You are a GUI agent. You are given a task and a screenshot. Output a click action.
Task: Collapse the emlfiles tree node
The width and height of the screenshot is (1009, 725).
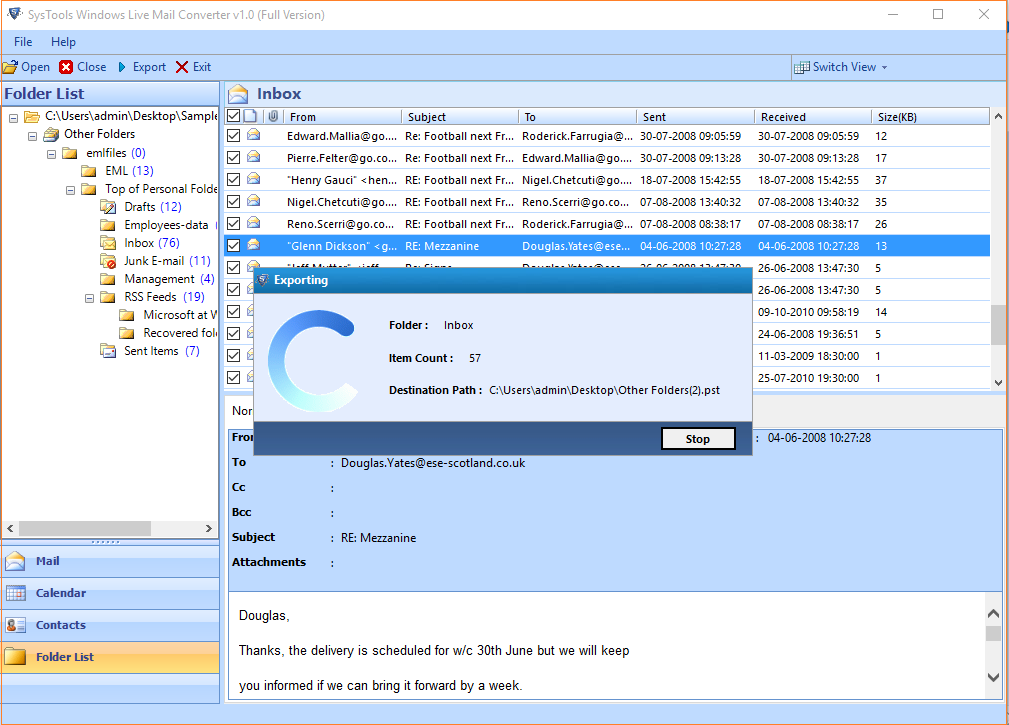click(x=51, y=154)
